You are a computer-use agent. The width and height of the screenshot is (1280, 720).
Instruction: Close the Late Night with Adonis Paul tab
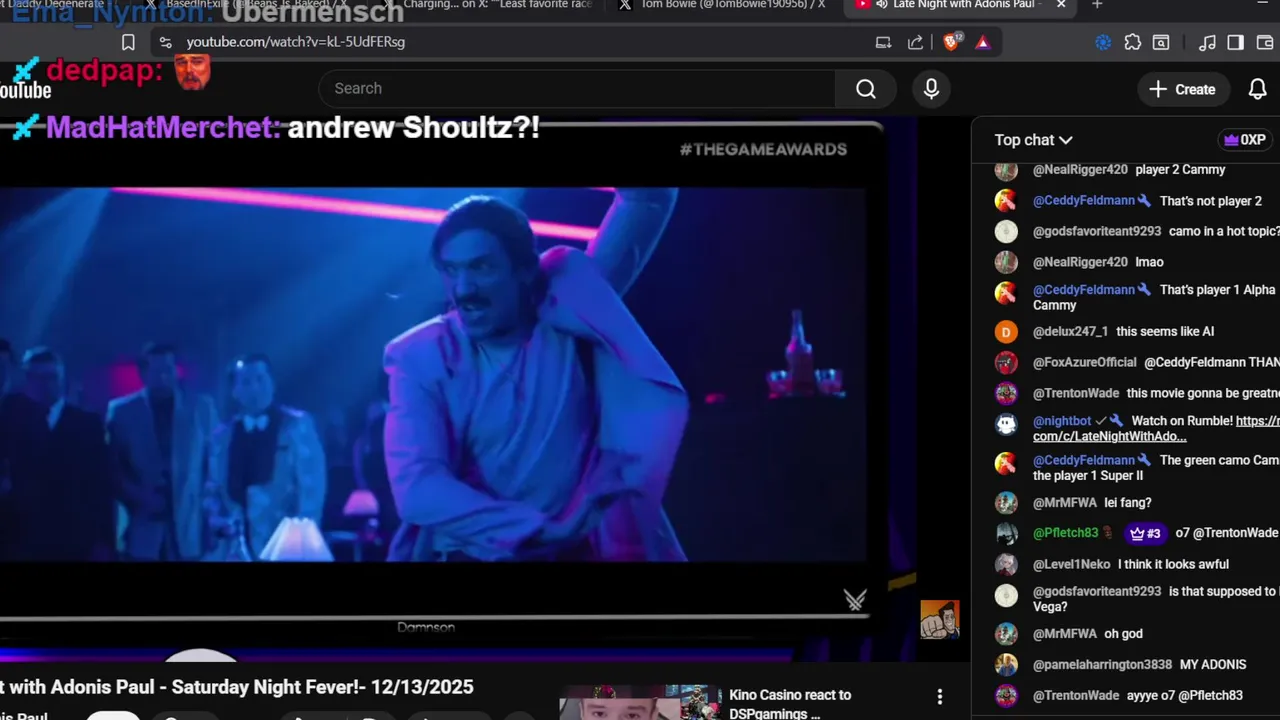[x=1061, y=5]
